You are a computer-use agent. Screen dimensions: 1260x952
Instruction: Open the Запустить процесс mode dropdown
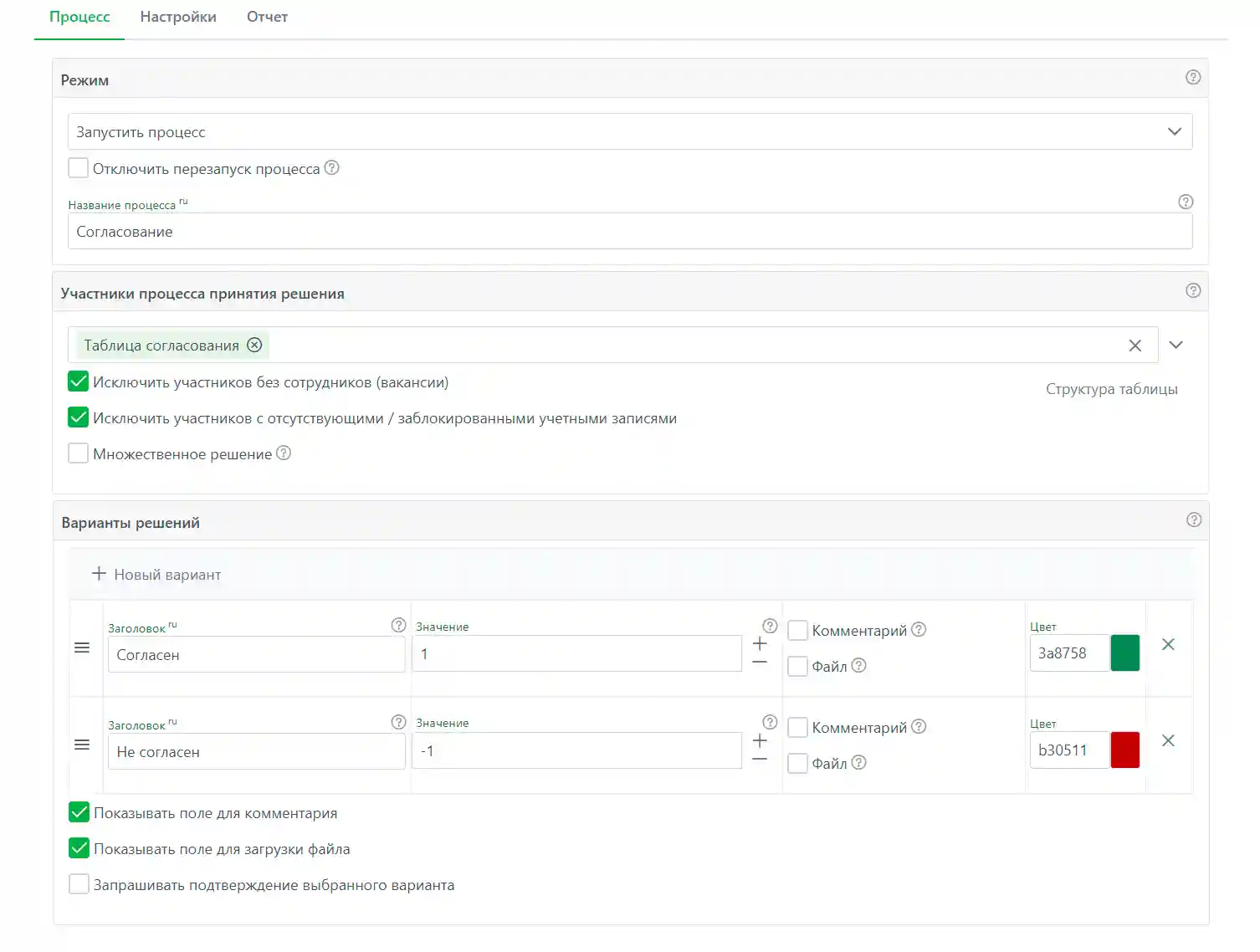(x=630, y=131)
